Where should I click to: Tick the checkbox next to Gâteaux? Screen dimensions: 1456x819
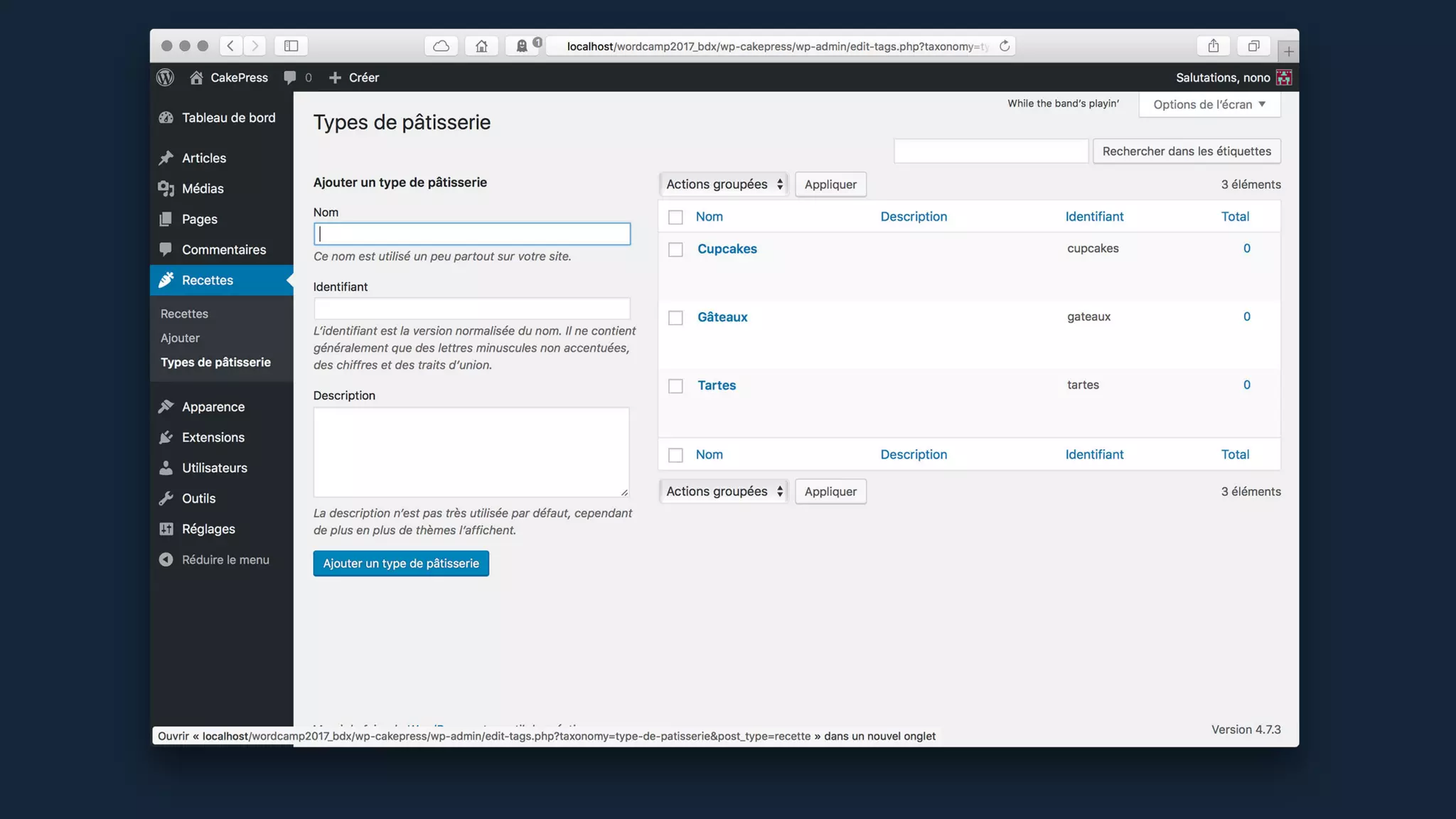(x=675, y=318)
